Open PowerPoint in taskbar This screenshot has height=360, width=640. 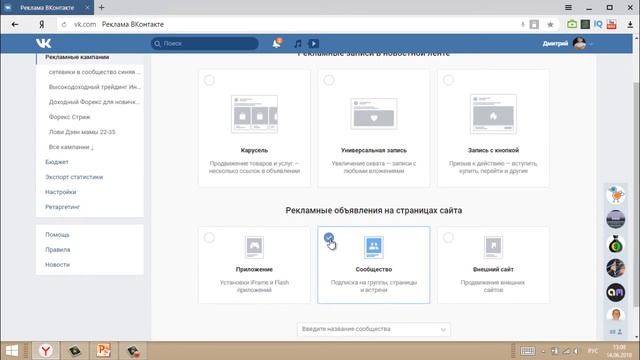[x=103, y=351]
